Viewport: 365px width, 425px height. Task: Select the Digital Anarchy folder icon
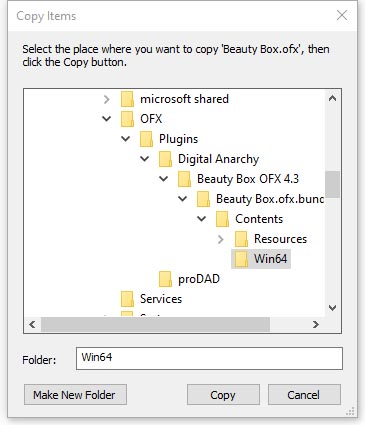(x=165, y=159)
